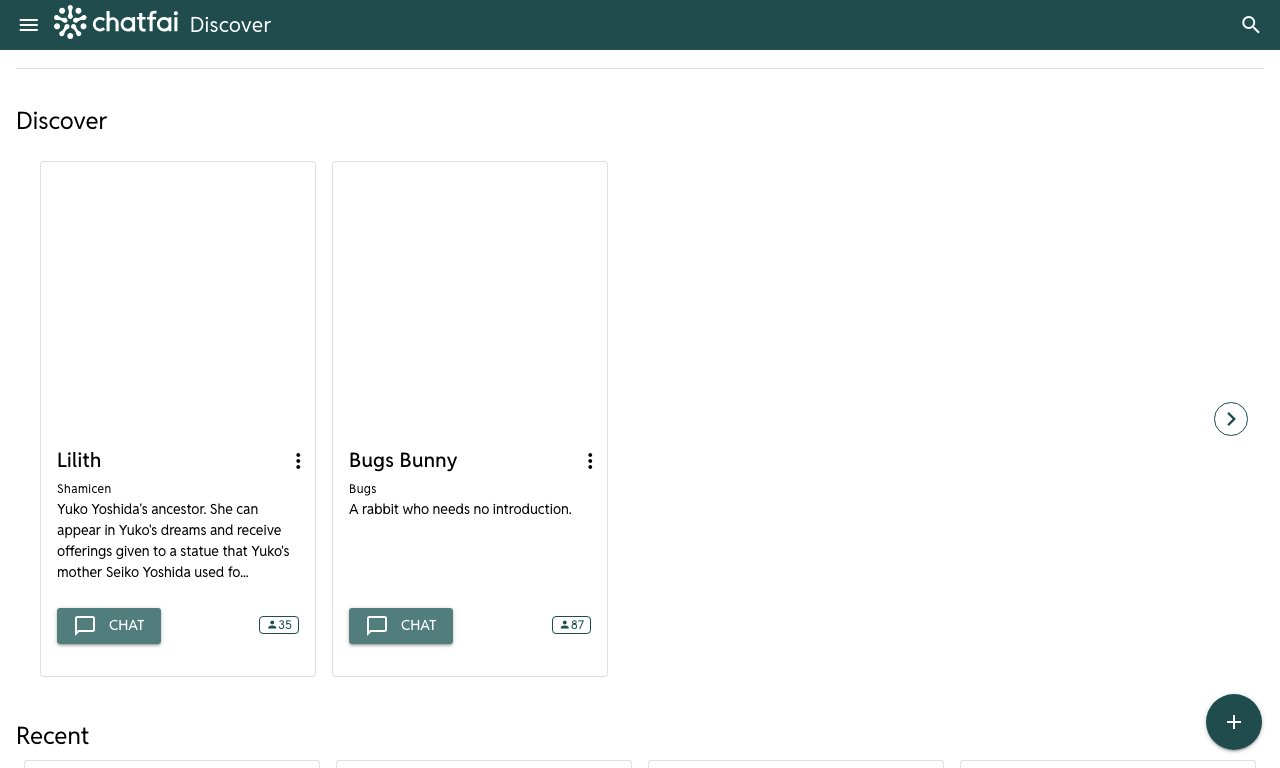
Task: Click the Discover title in header
Action: (x=230, y=25)
